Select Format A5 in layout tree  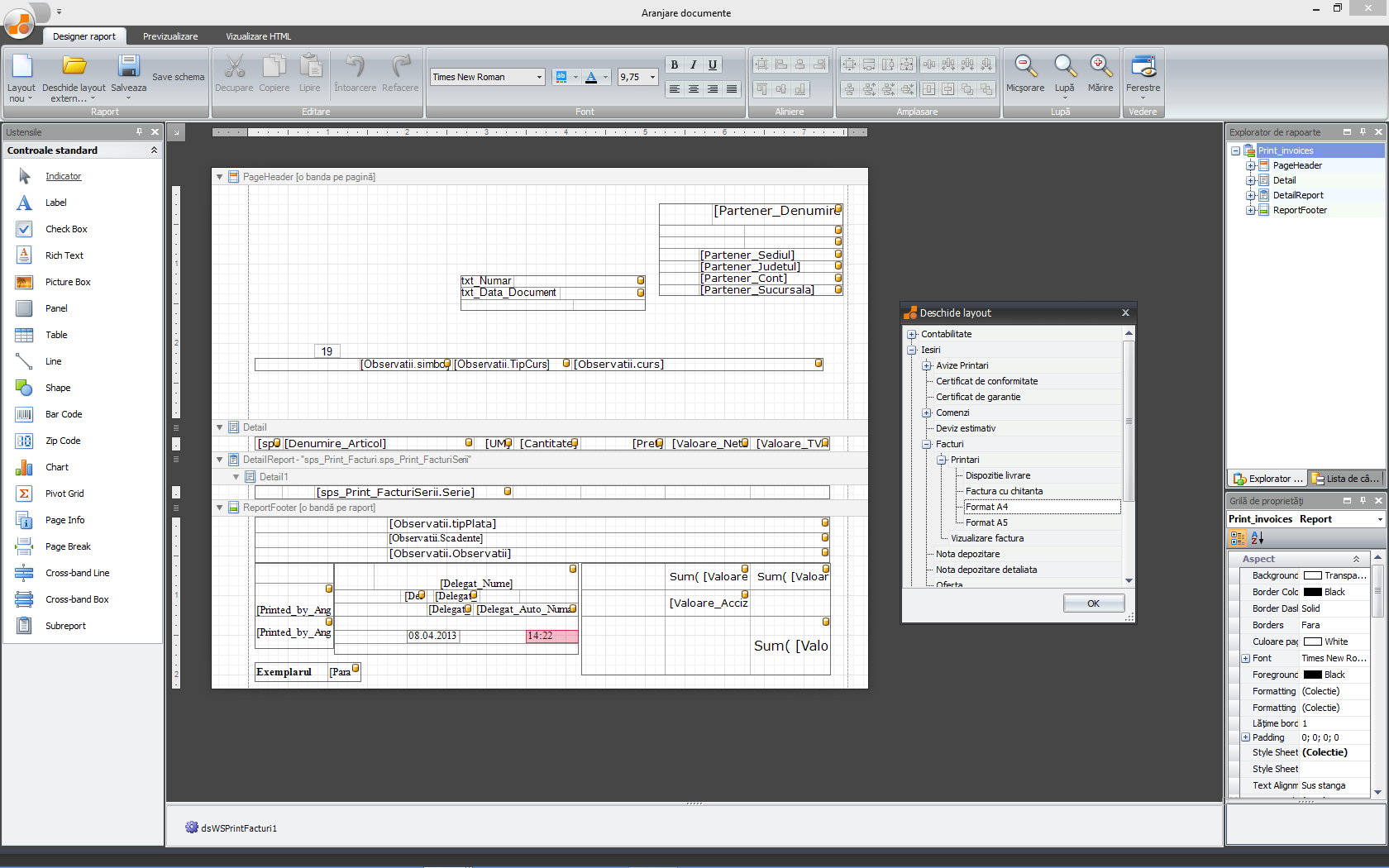click(986, 522)
